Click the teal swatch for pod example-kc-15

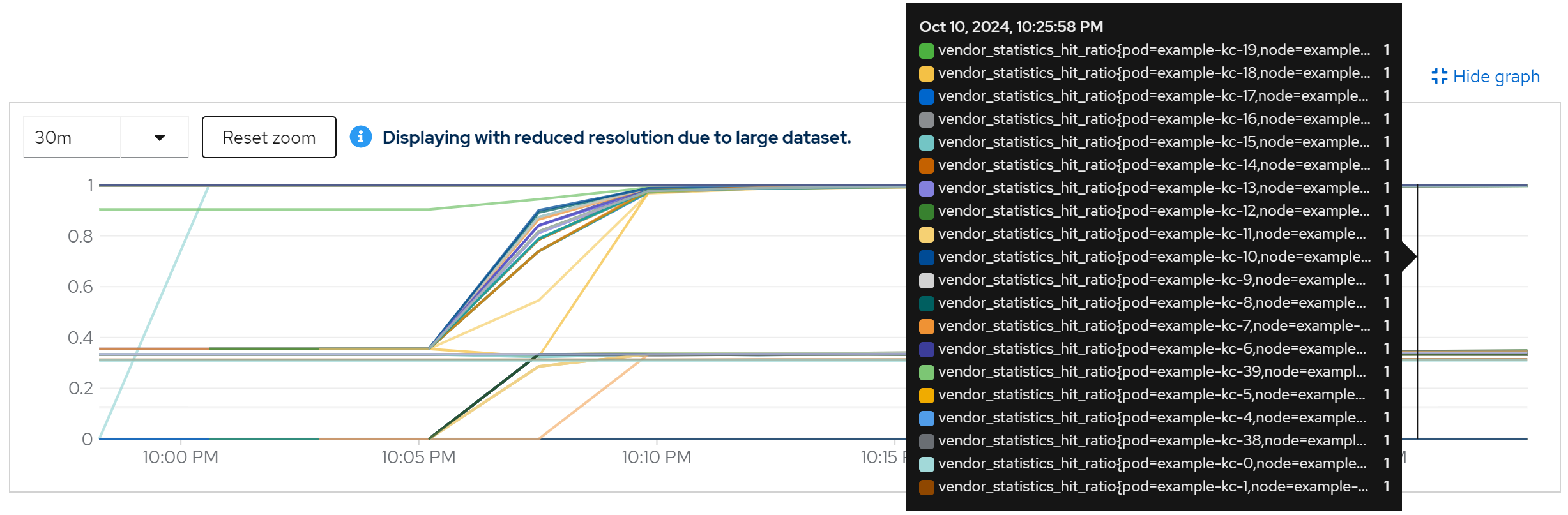927,142
